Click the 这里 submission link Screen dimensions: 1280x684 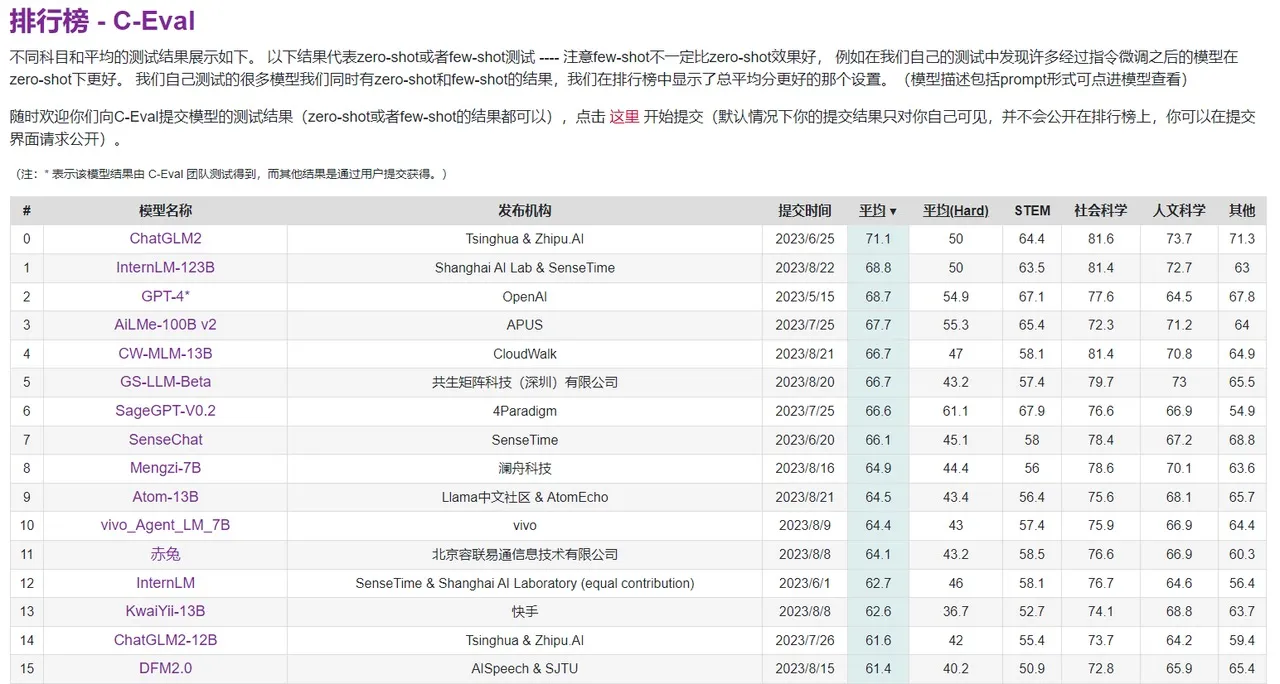(x=624, y=117)
